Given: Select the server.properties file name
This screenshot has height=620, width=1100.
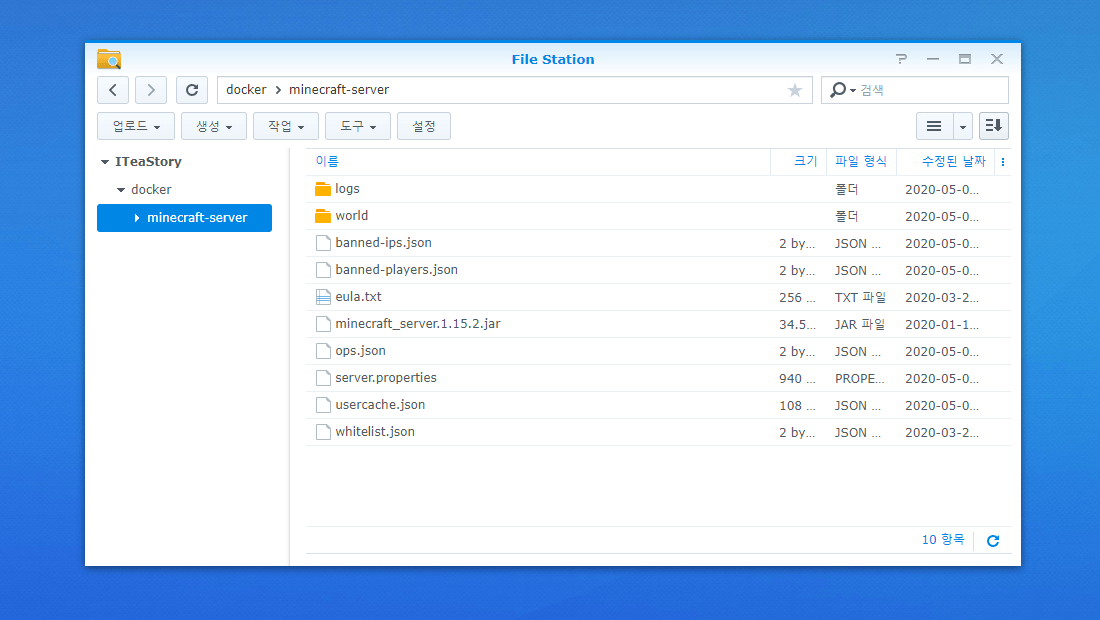Looking at the screenshot, I should click(x=386, y=377).
